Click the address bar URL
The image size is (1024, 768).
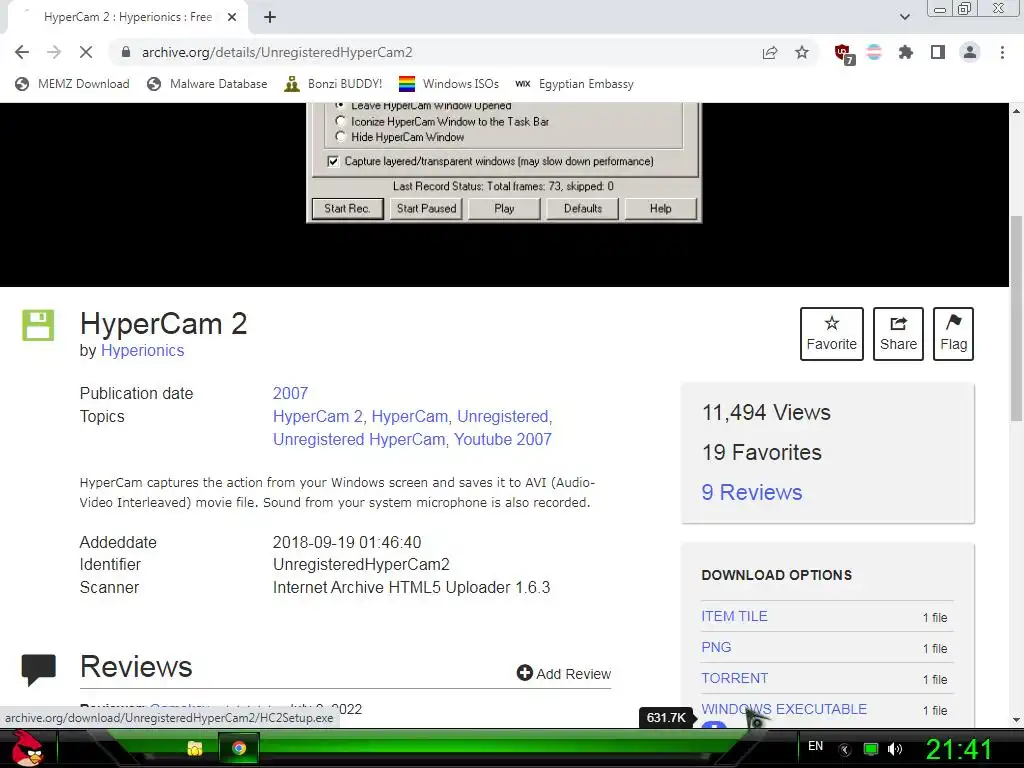(277, 52)
